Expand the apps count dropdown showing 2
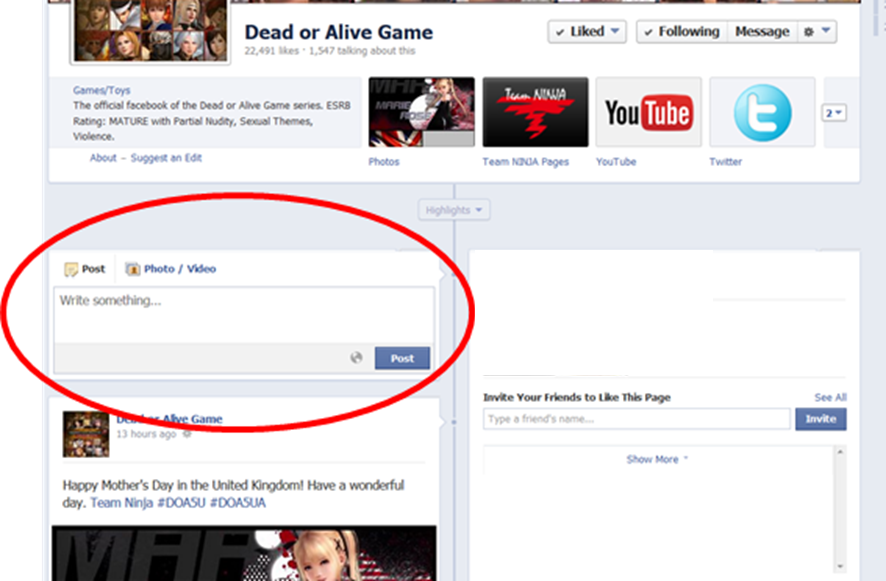886x581 pixels. (833, 113)
